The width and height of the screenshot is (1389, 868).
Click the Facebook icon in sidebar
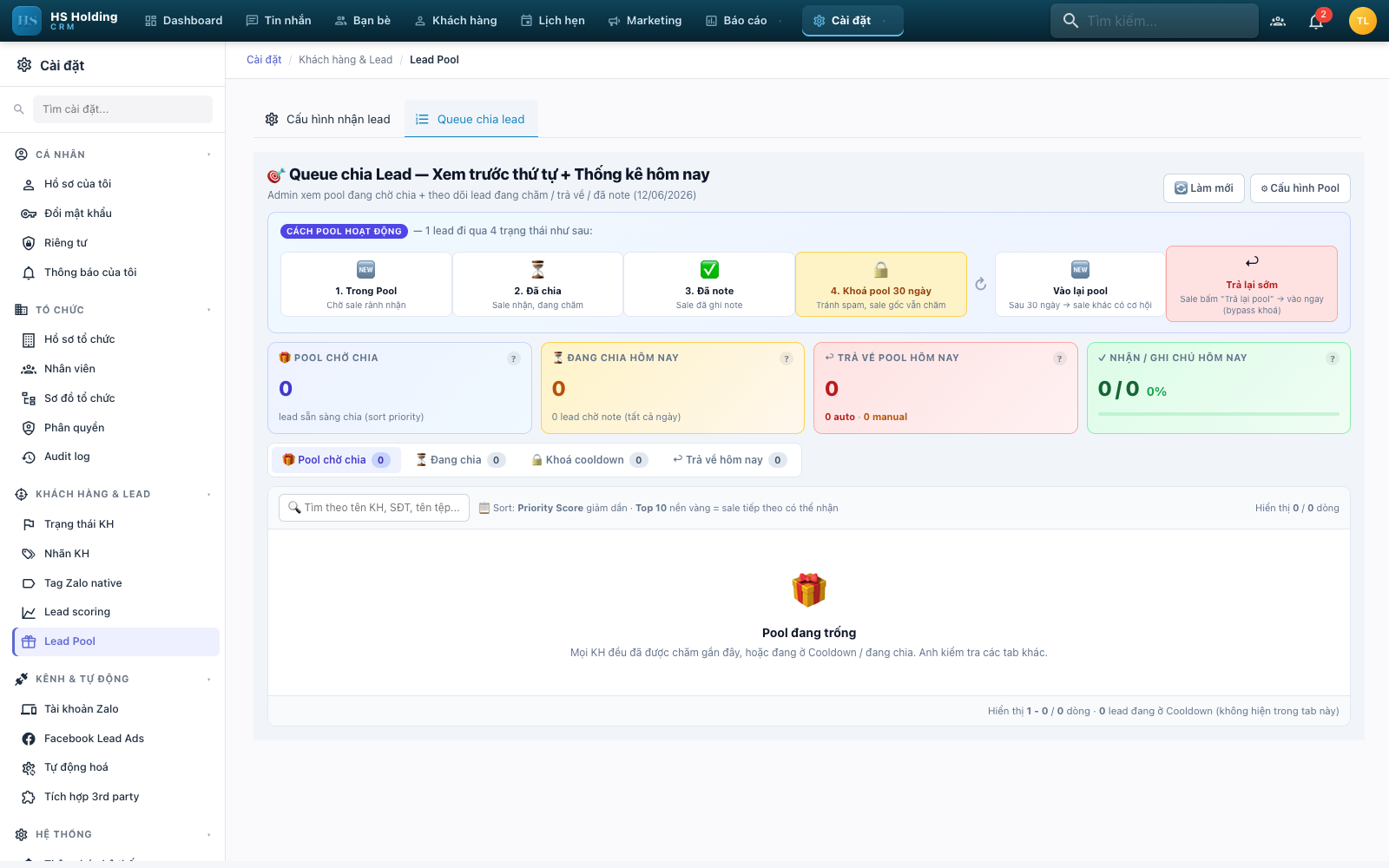pyautogui.click(x=29, y=739)
